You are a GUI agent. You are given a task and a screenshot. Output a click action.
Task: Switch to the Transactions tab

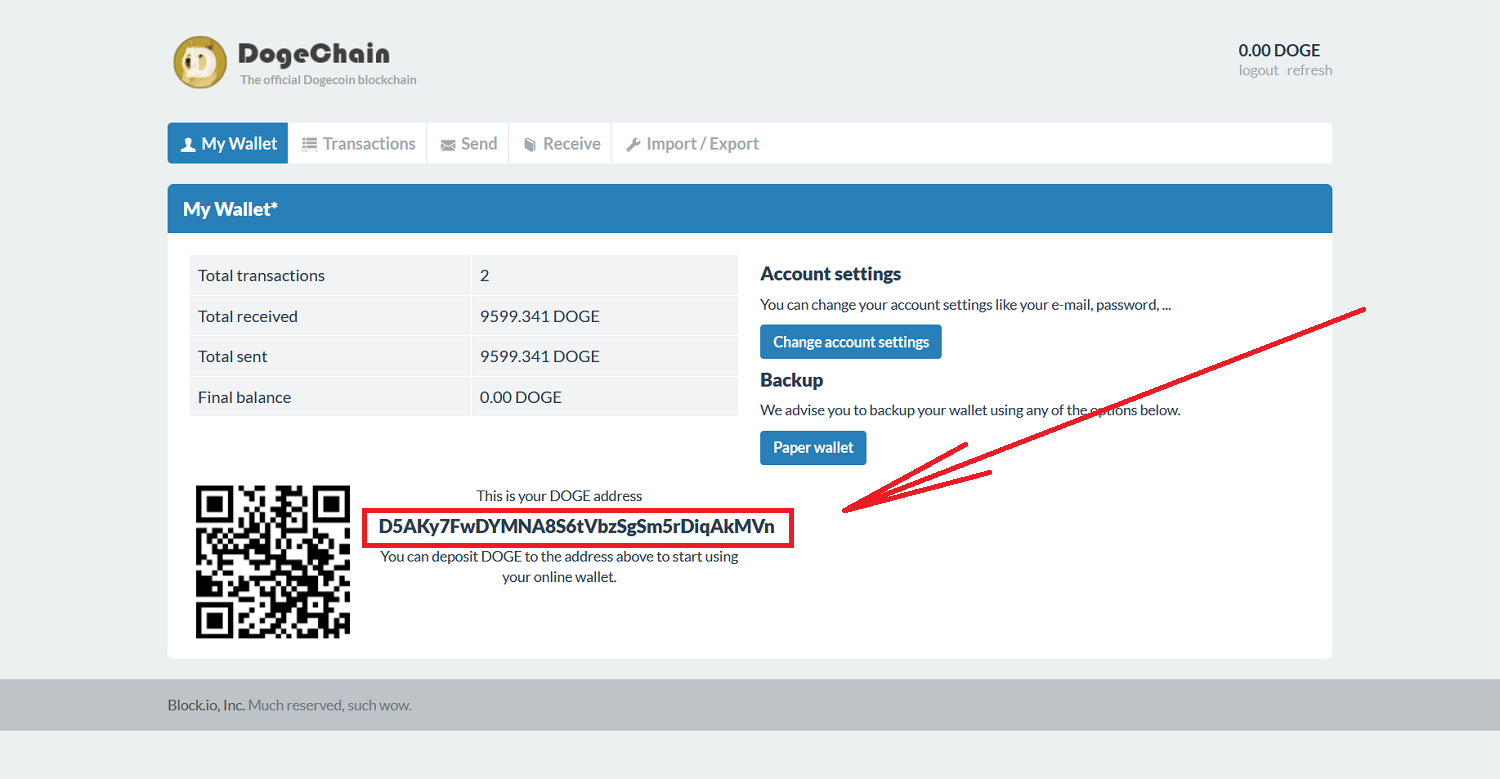click(358, 143)
